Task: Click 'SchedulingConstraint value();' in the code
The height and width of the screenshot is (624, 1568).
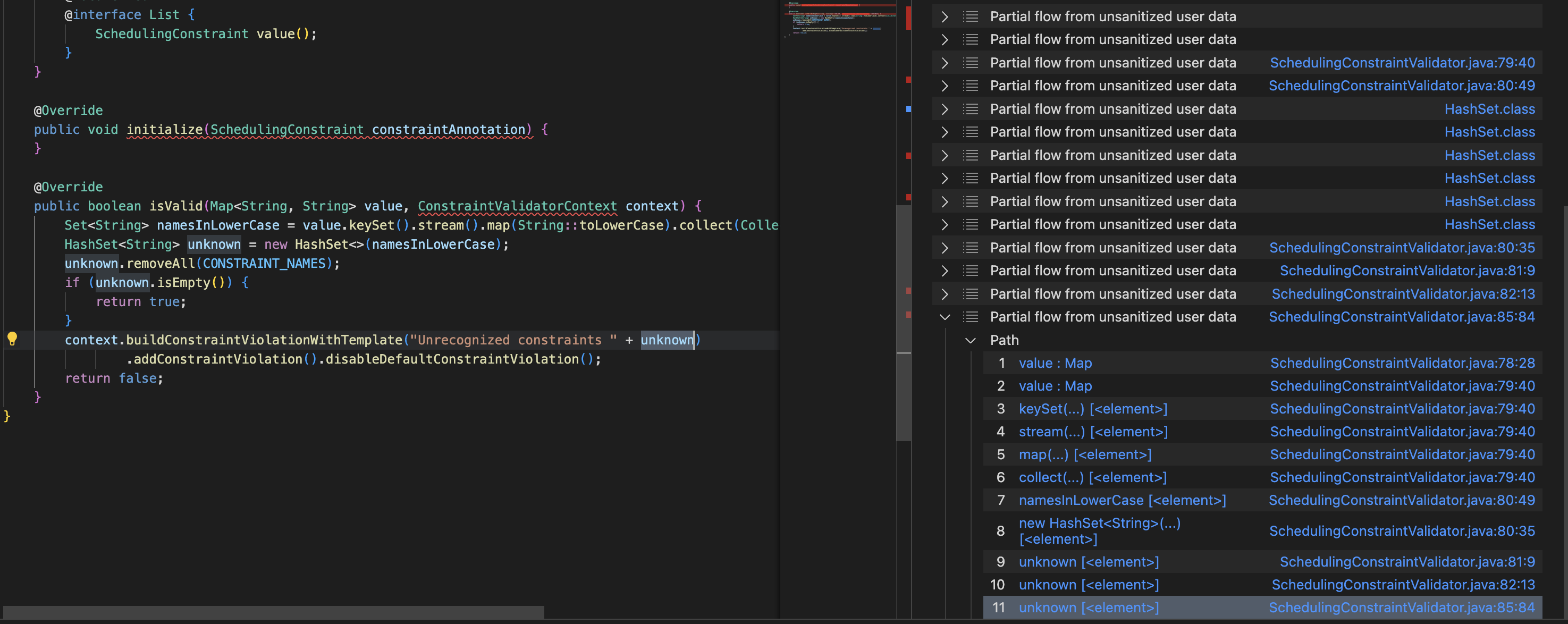Action: tap(206, 34)
